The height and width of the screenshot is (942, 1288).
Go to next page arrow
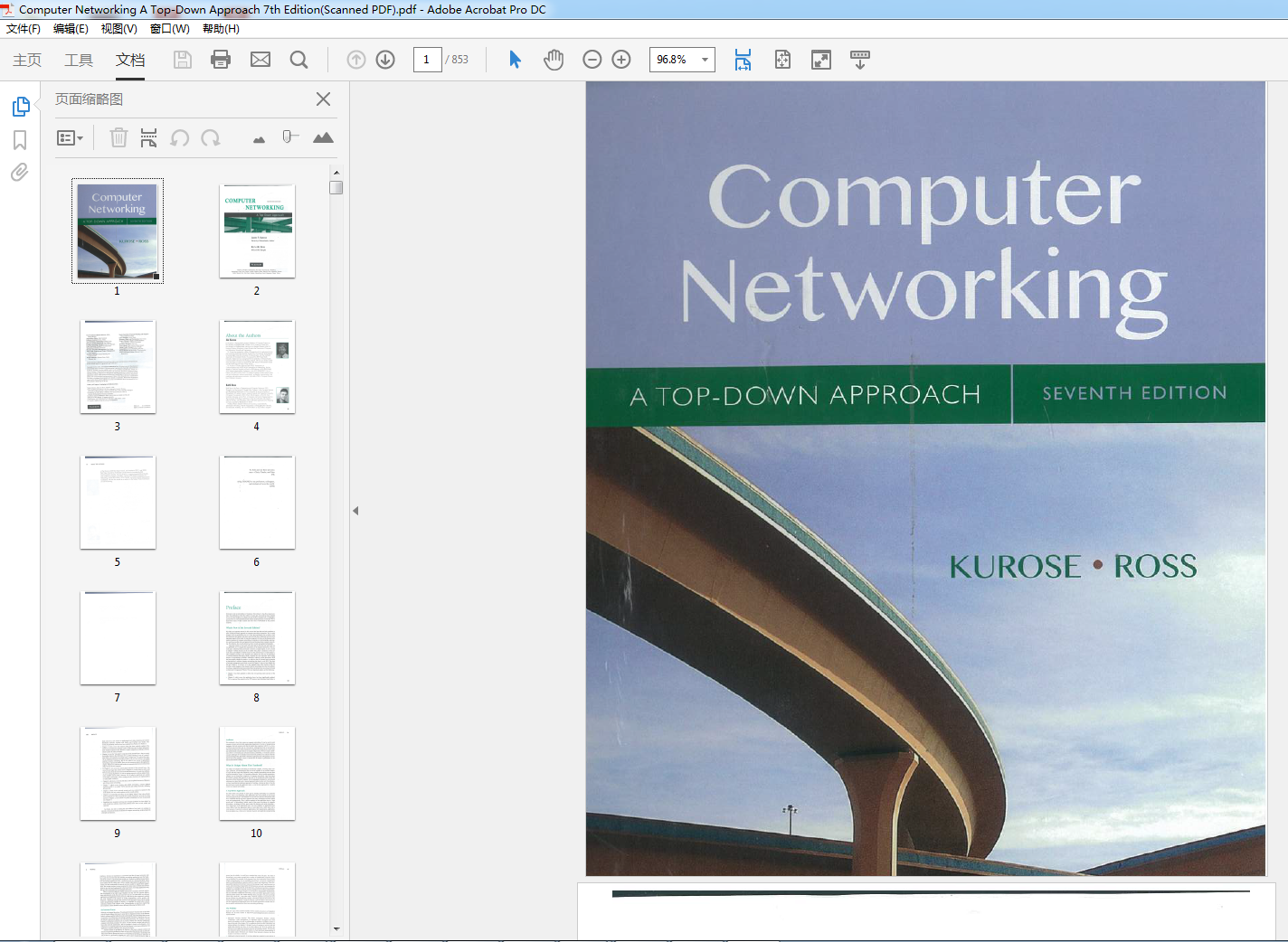pyautogui.click(x=385, y=60)
